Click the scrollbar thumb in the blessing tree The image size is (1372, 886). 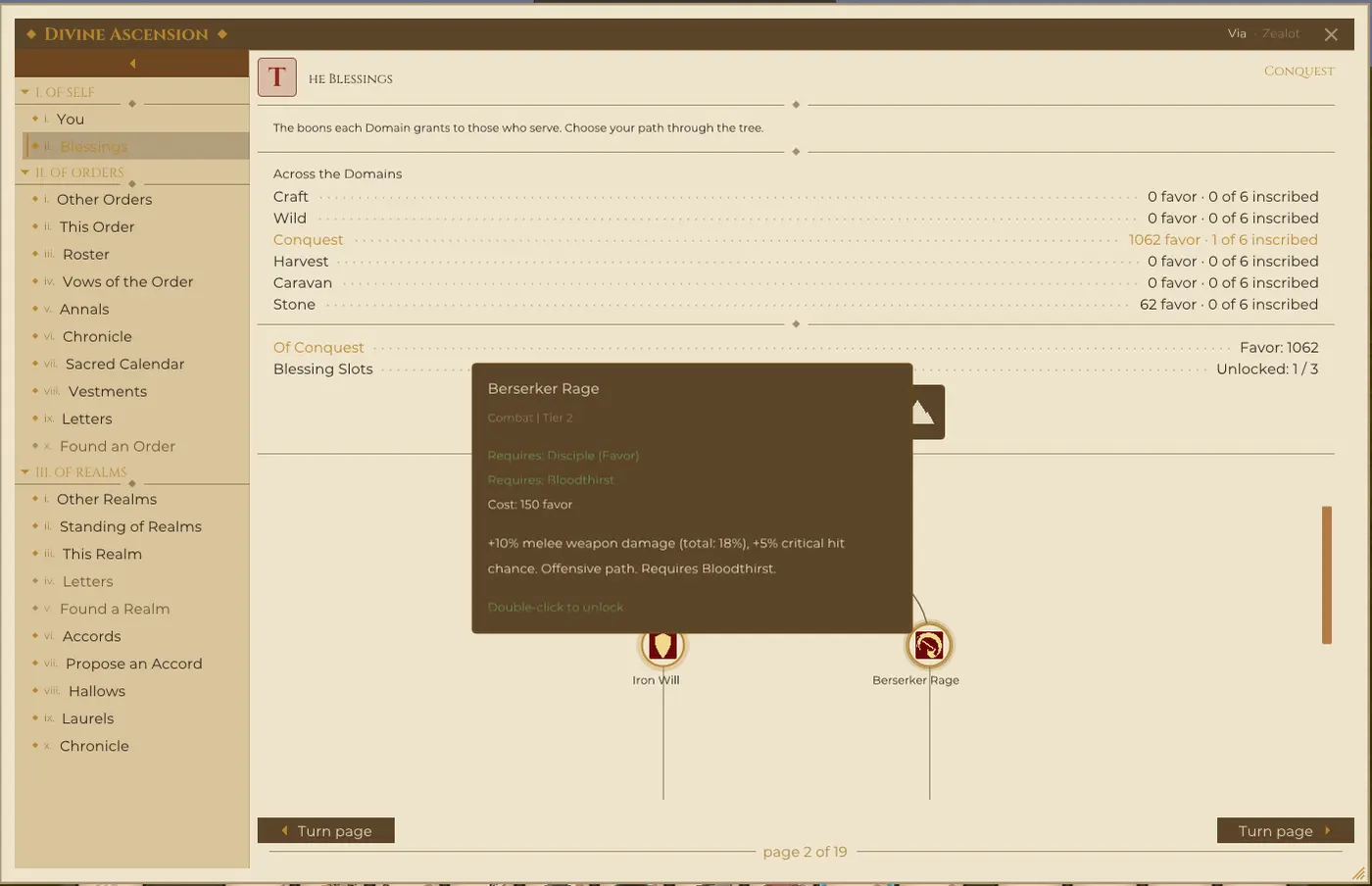point(1327,574)
